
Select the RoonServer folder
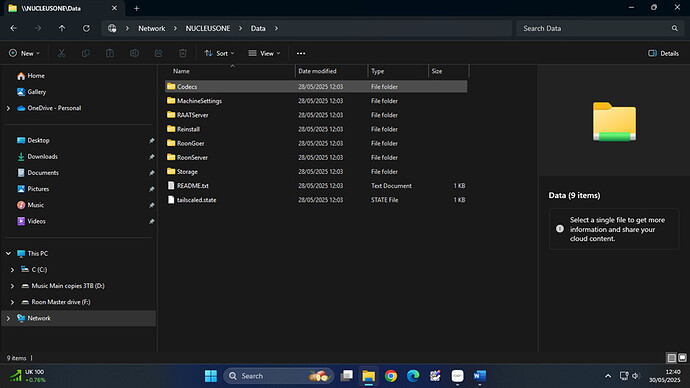pos(316,157)
